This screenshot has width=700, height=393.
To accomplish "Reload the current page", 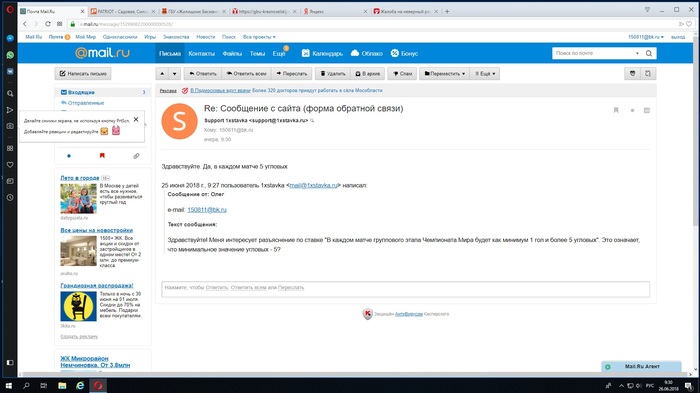I will tap(48, 24).
